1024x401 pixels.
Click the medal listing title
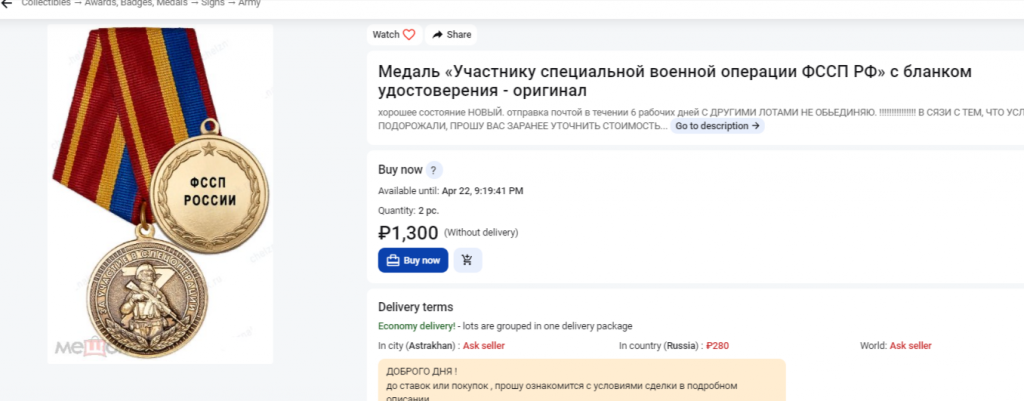[675, 81]
